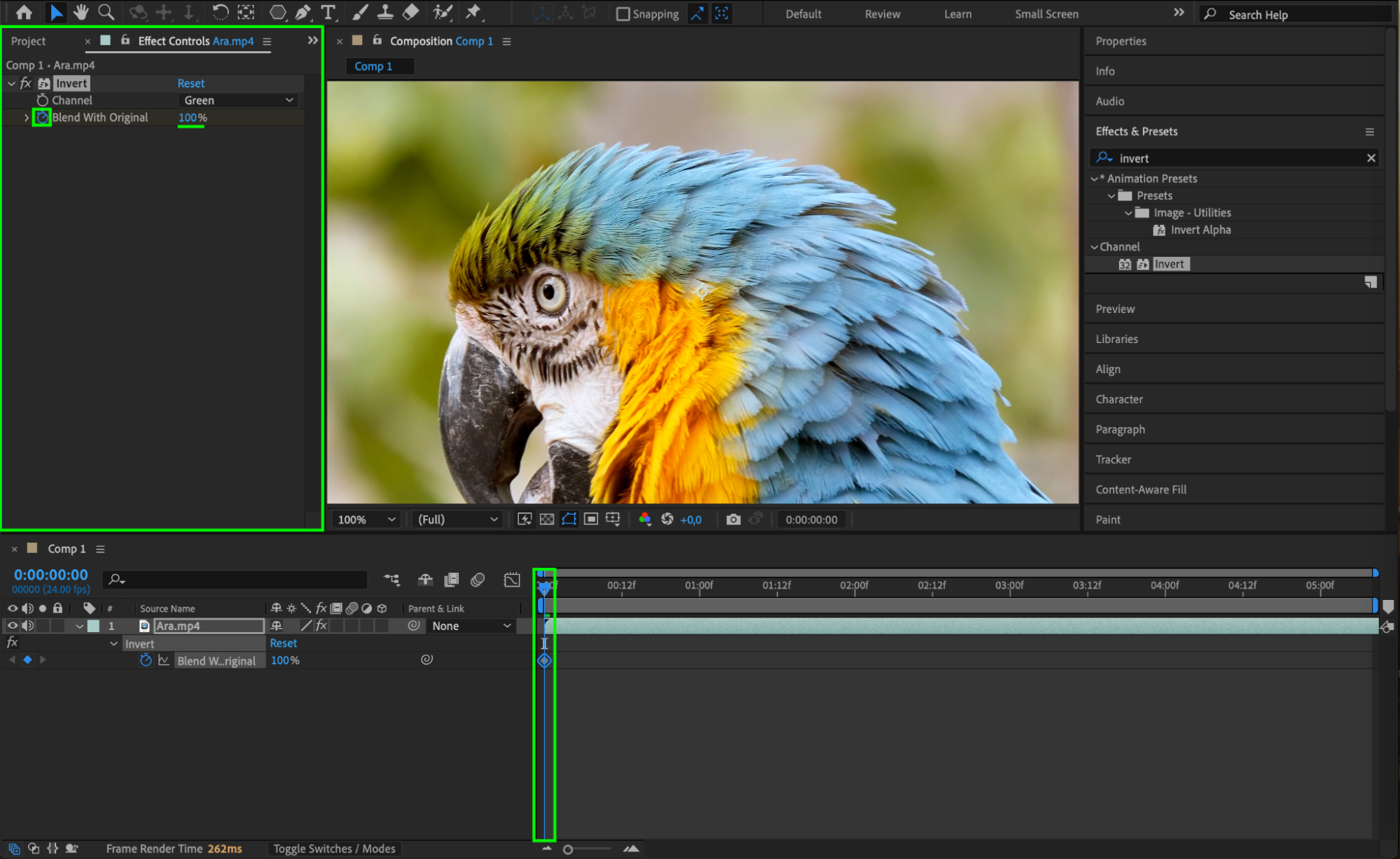The width and height of the screenshot is (1400, 859).
Task: Select the Type tool
Action: point(328,13)
